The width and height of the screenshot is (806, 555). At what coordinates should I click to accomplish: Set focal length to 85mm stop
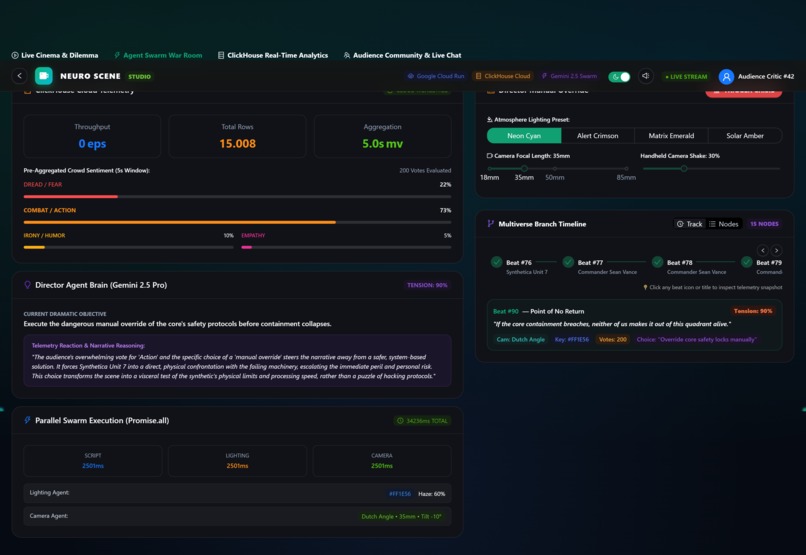point(626,169)
